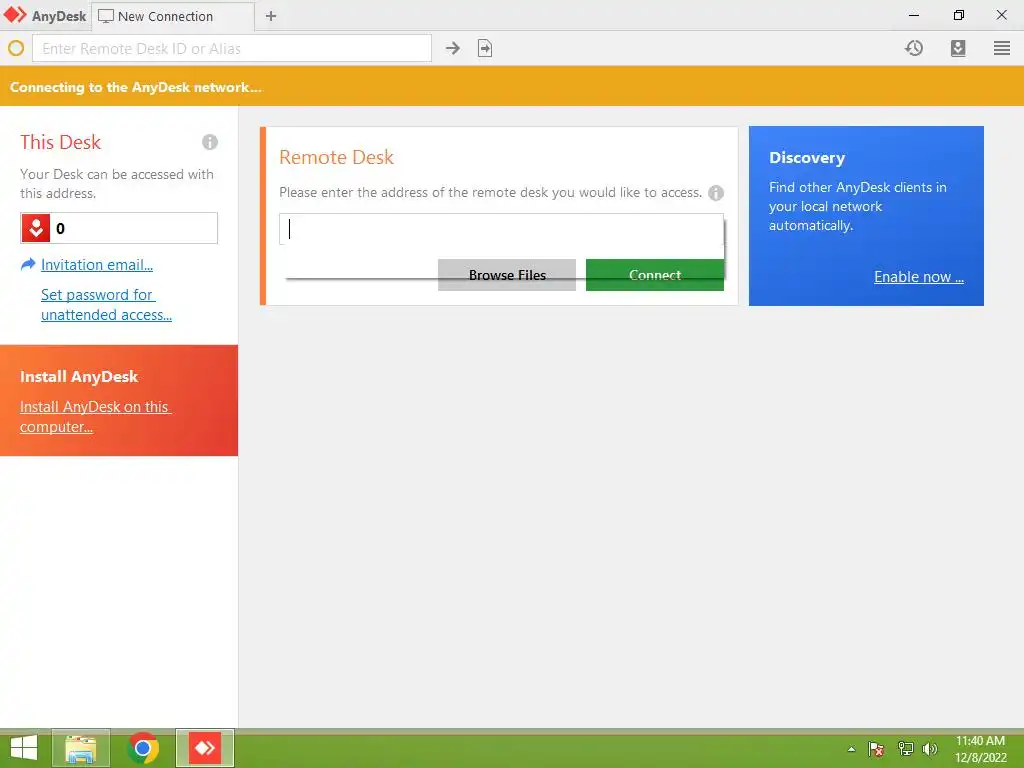Click the This Desk address field
1024x768 pixels.
point(119,228)
